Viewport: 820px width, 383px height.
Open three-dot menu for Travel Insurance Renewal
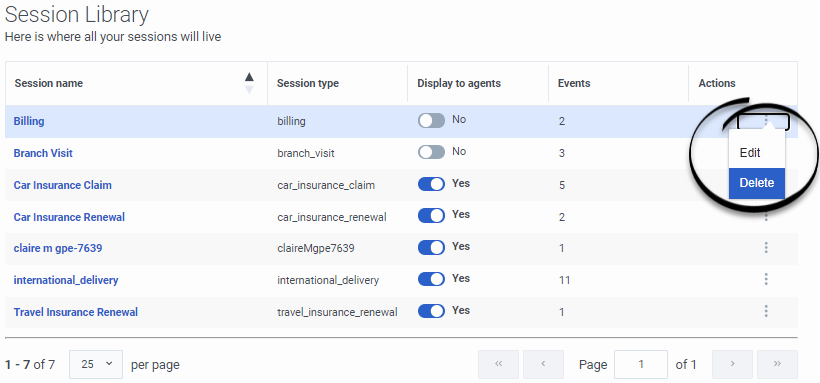[766, 311]
